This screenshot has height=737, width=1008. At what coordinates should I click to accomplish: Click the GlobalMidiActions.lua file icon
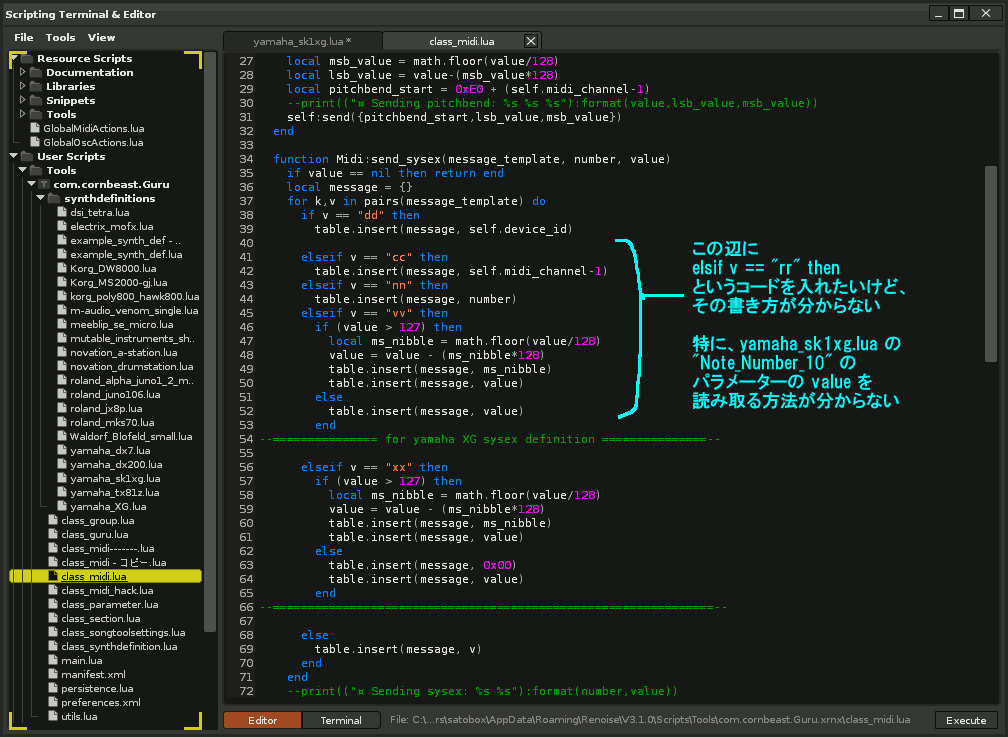pos(35,128)
